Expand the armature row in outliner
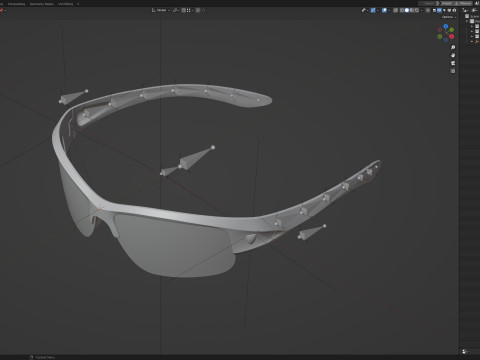The width and height of the screenshot is (480, 360). pyautogui.click(x=472, y=41)
